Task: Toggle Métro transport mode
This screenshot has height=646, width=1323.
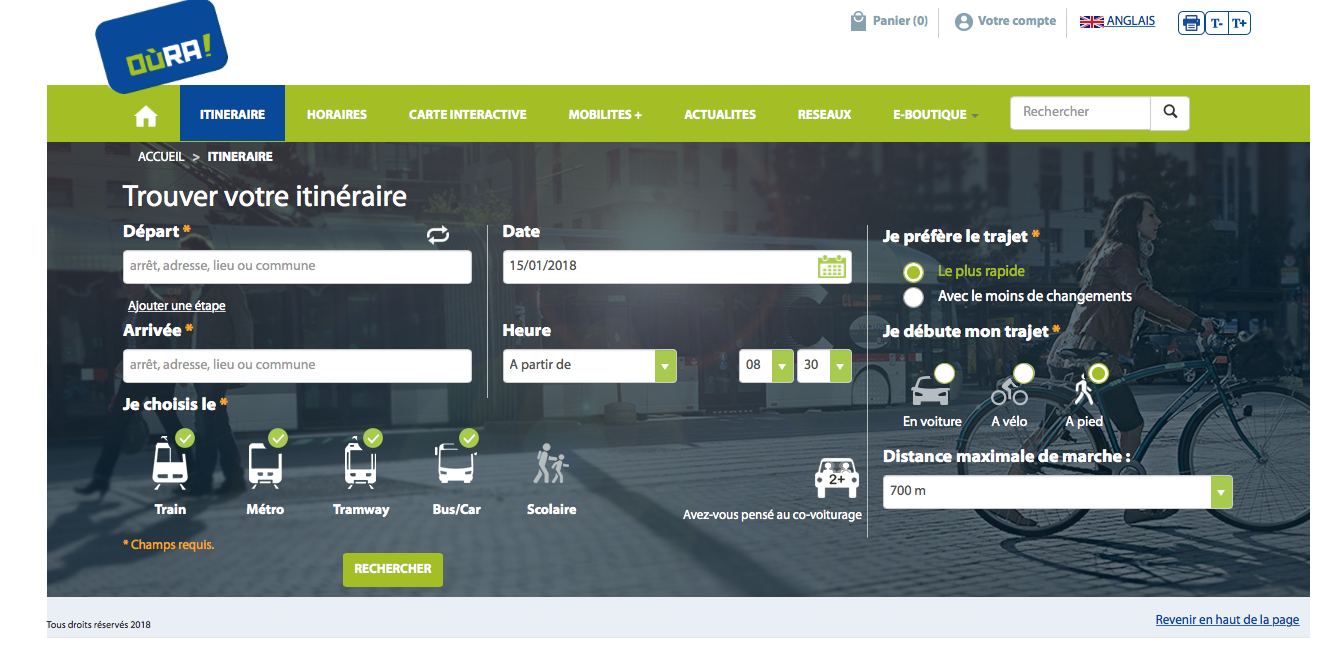Action: coord(265,464)
